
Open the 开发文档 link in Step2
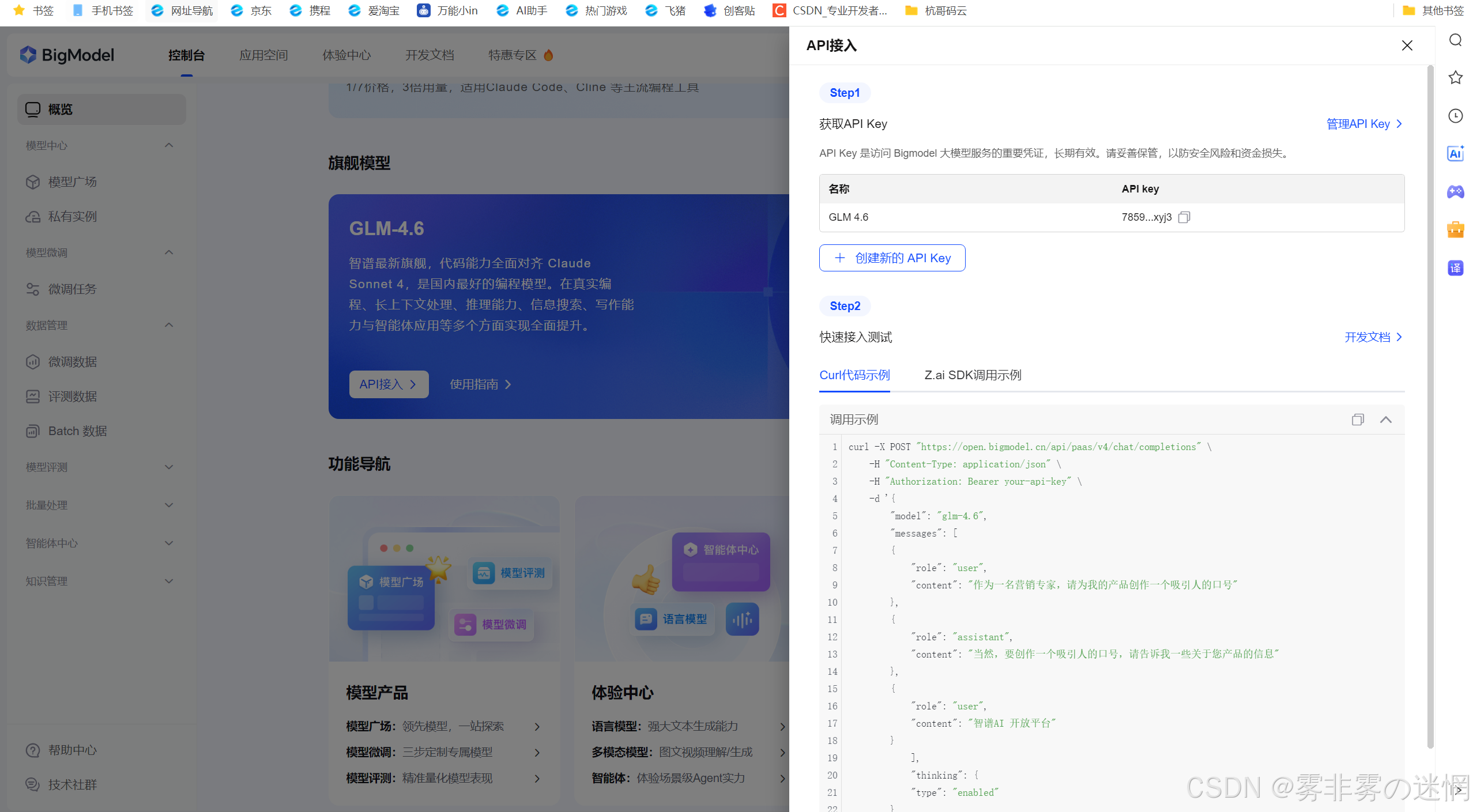1373,337
